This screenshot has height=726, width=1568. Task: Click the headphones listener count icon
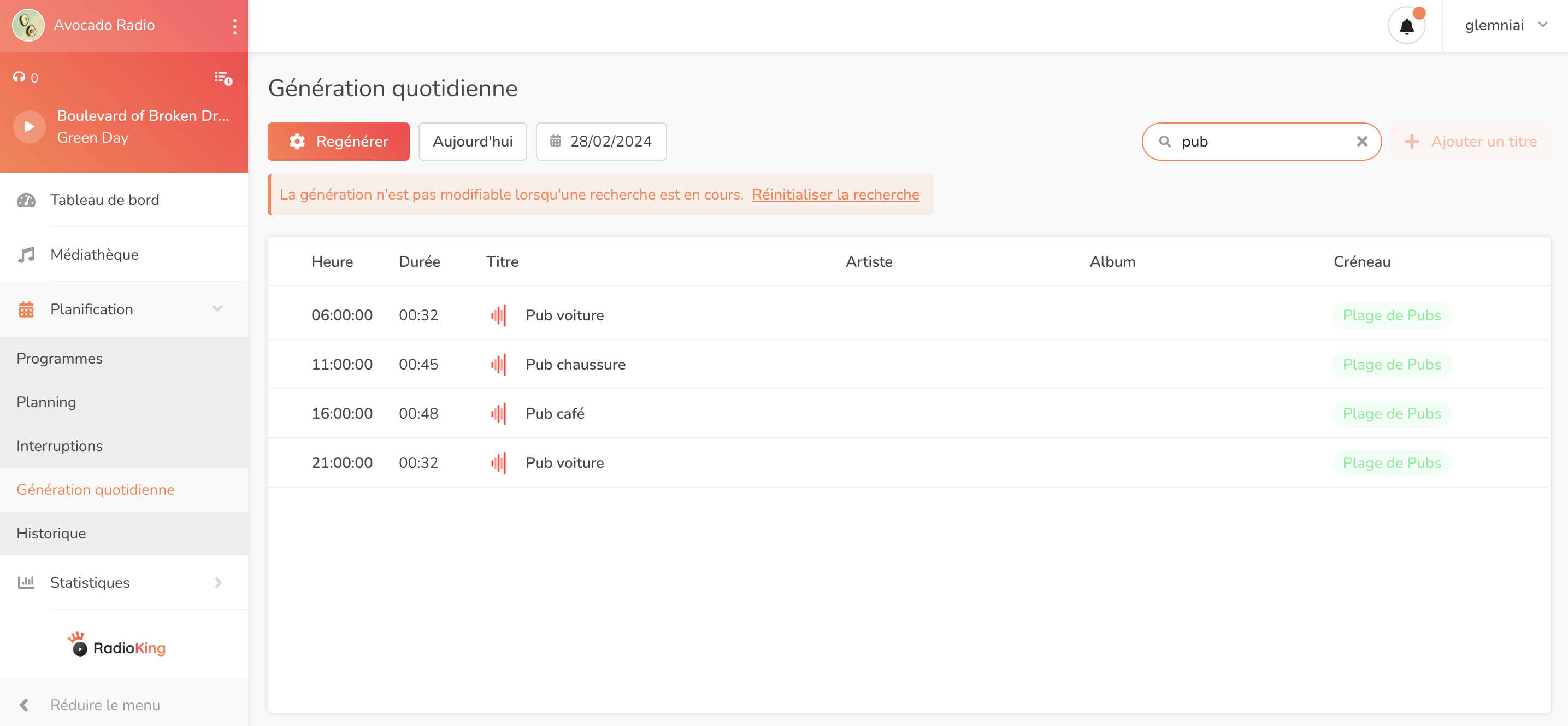coord(20,77)
